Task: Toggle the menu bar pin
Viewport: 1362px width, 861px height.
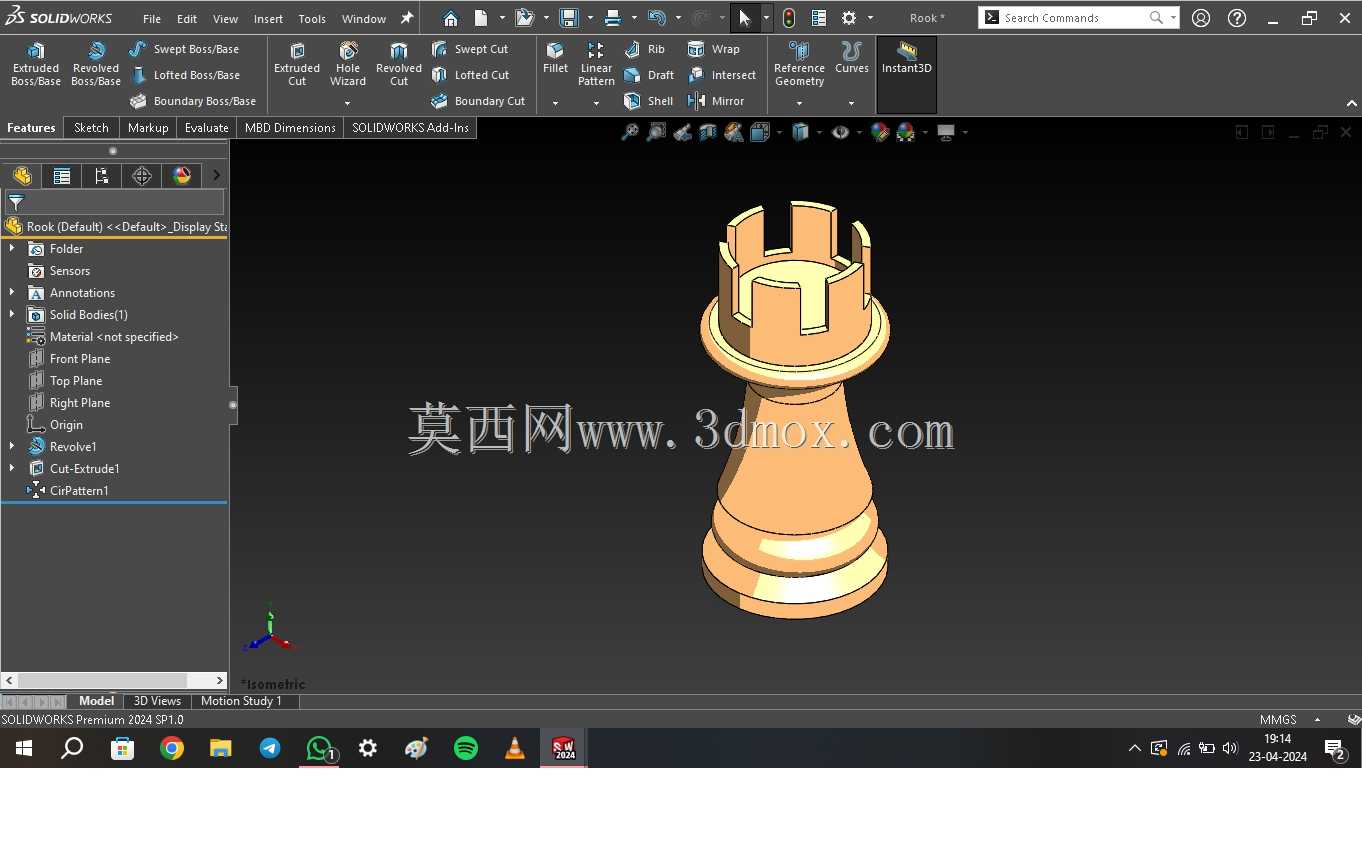Action: [407, 18]
